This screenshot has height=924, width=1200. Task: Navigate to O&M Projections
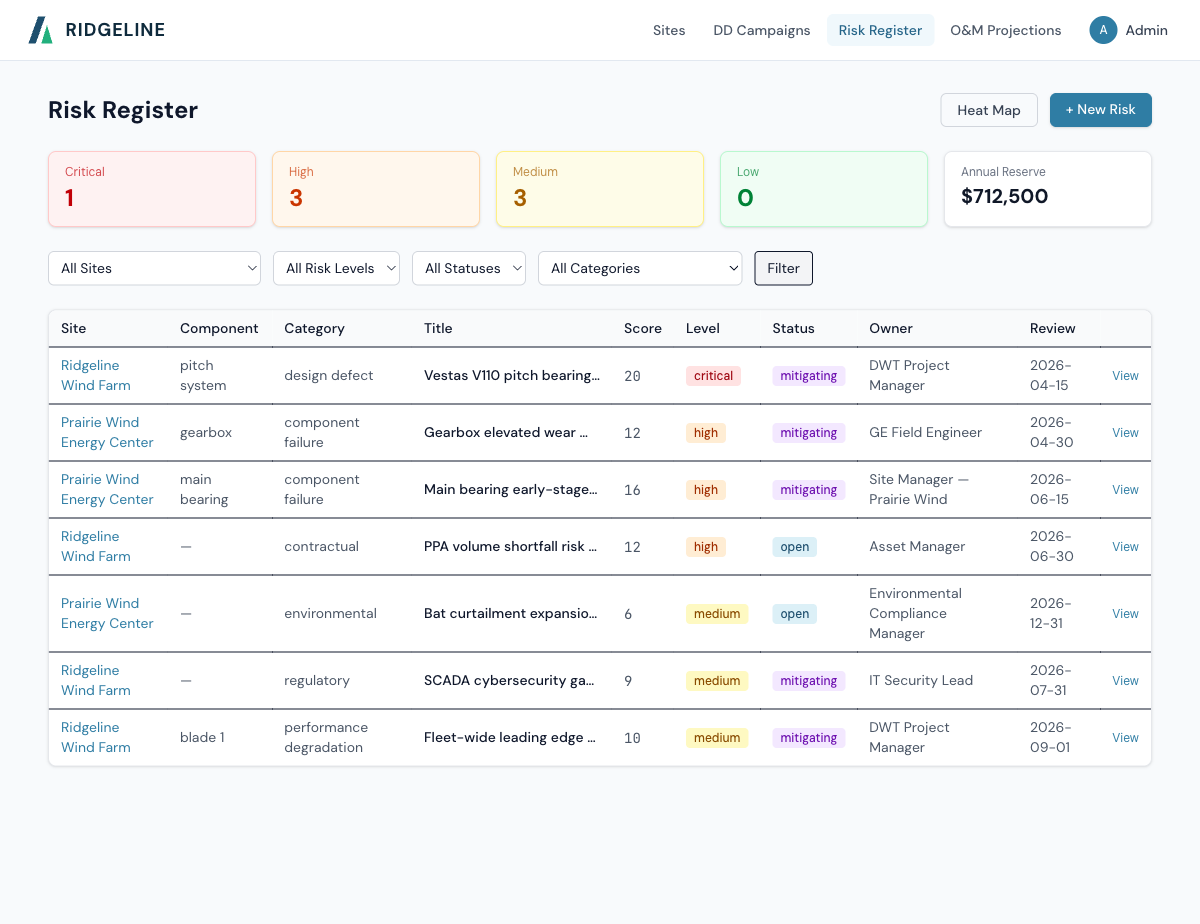(x=1005, y=30)
